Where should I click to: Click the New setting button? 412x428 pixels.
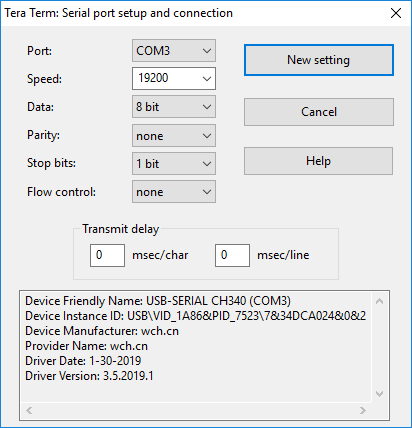pos(319,60)
